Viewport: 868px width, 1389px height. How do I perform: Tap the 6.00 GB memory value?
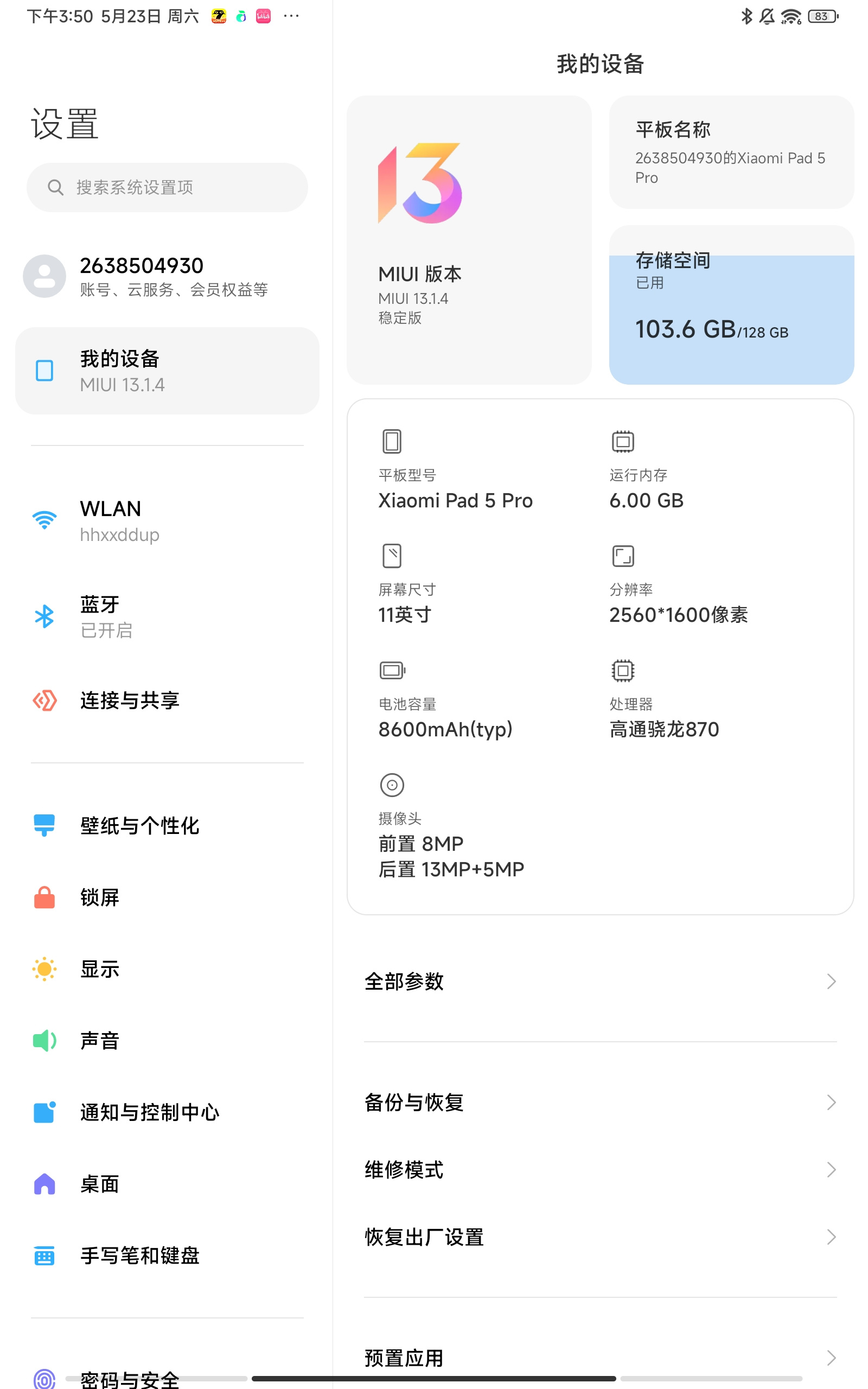click(647, 500)
